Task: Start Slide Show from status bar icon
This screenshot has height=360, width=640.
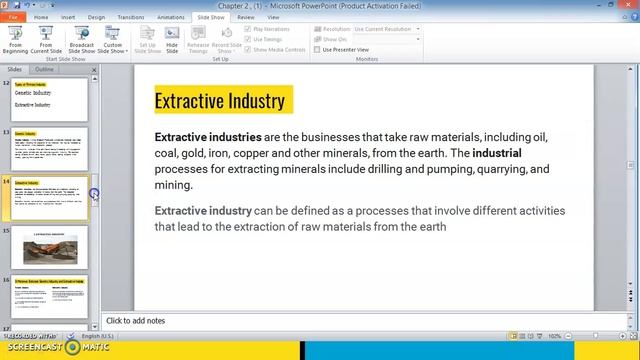Action: coord(540,336)
